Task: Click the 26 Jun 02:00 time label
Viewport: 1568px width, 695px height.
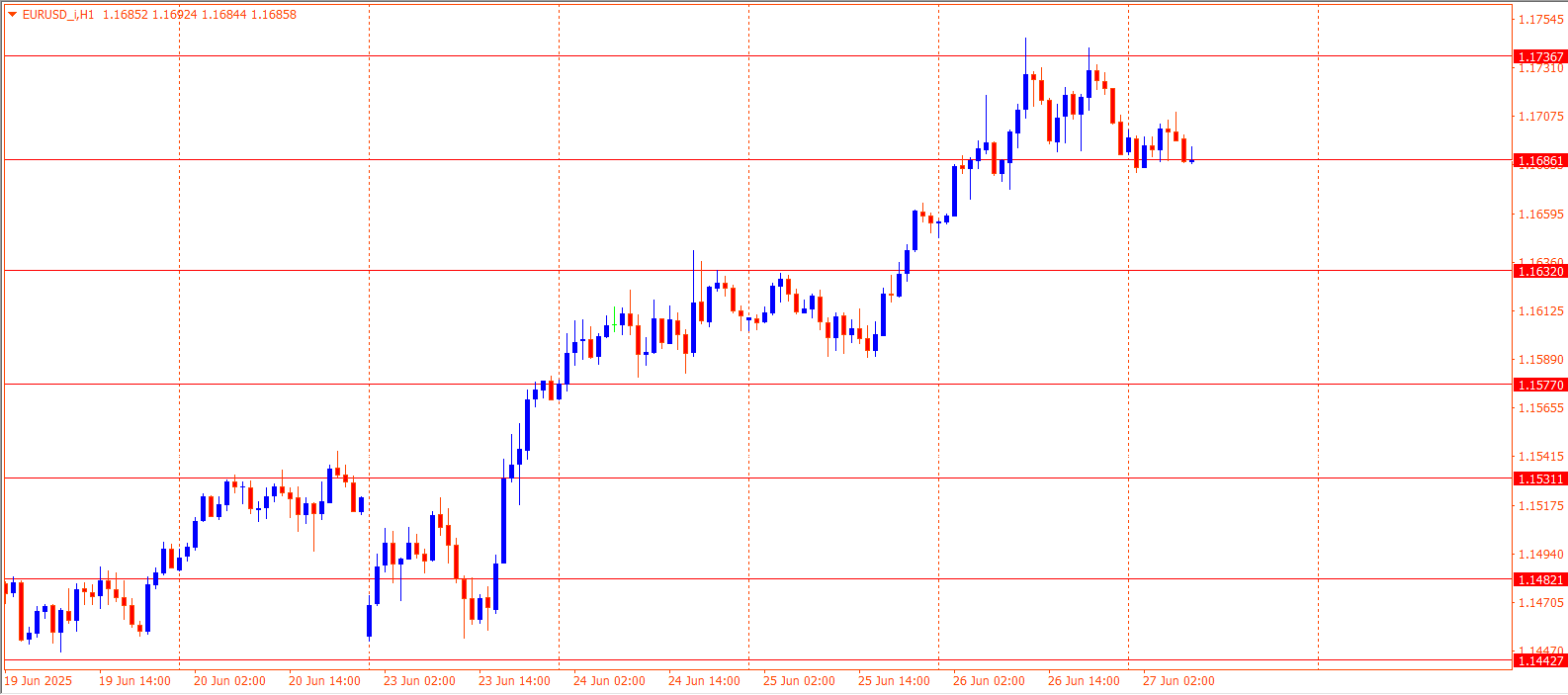Action: click(989, 681)
